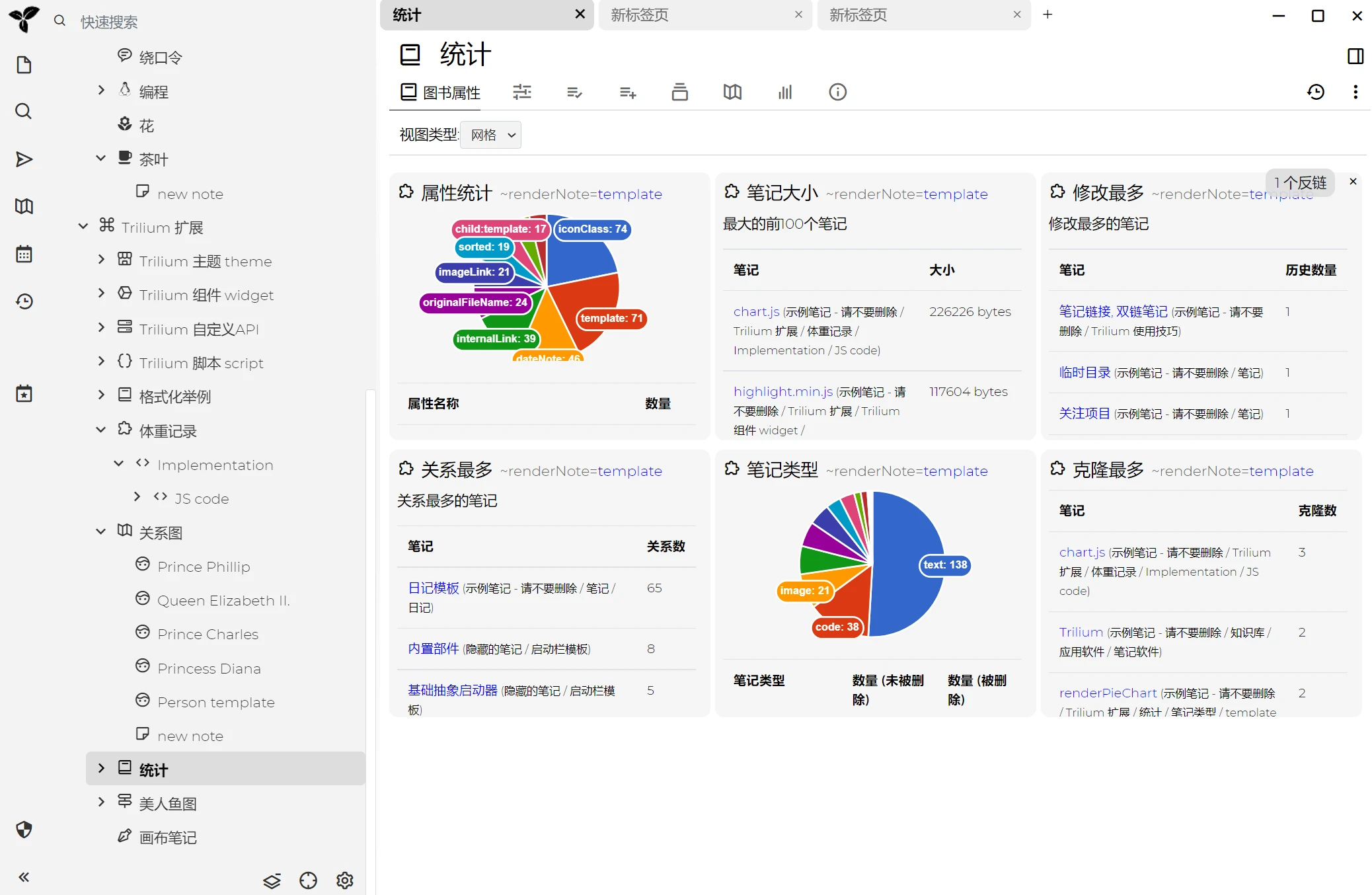The image size is (1372, 895).
Task: Select 网格 from 视图类型 dropdown
Action: (491, 135)
